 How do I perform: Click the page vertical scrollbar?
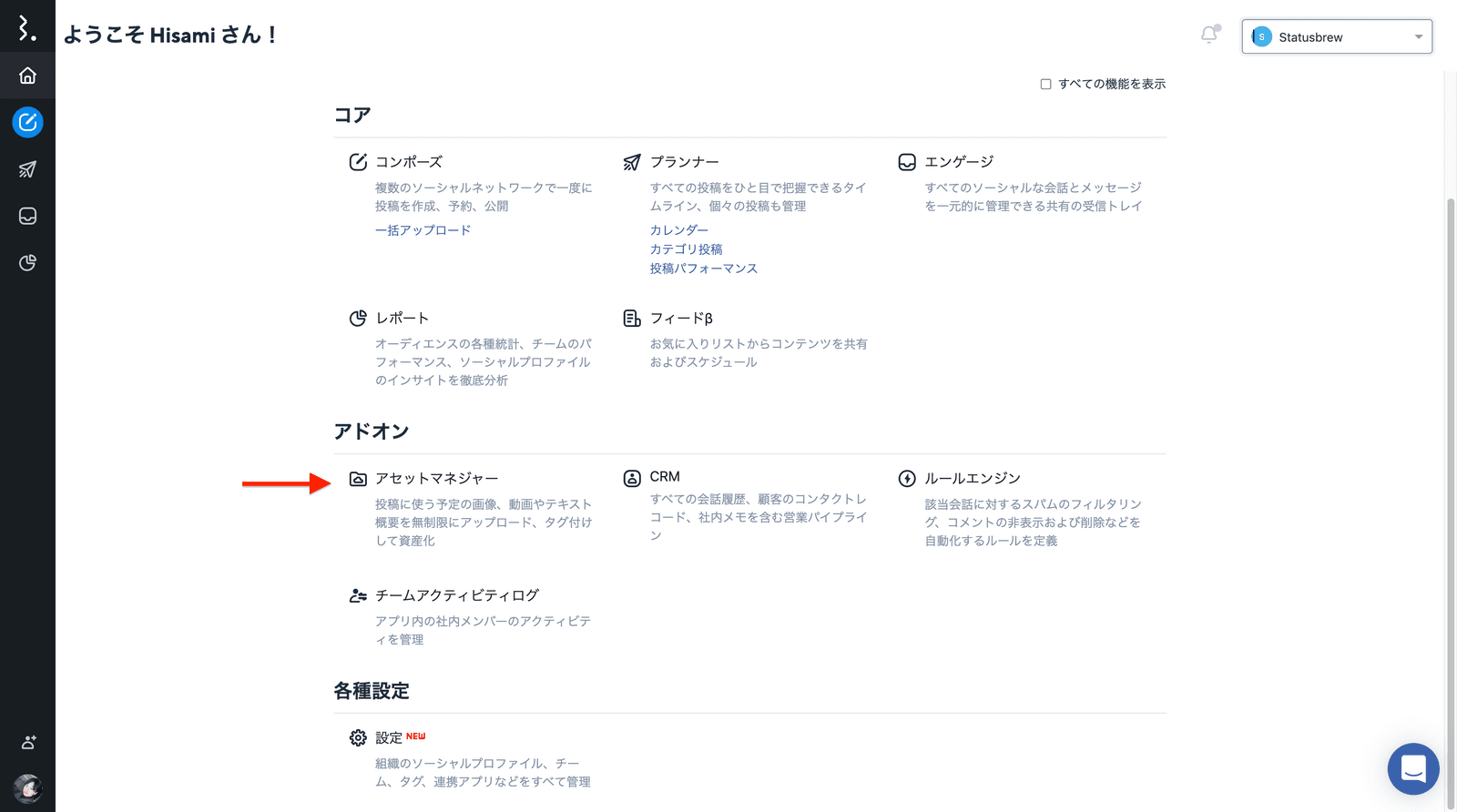coord(1451,455)
